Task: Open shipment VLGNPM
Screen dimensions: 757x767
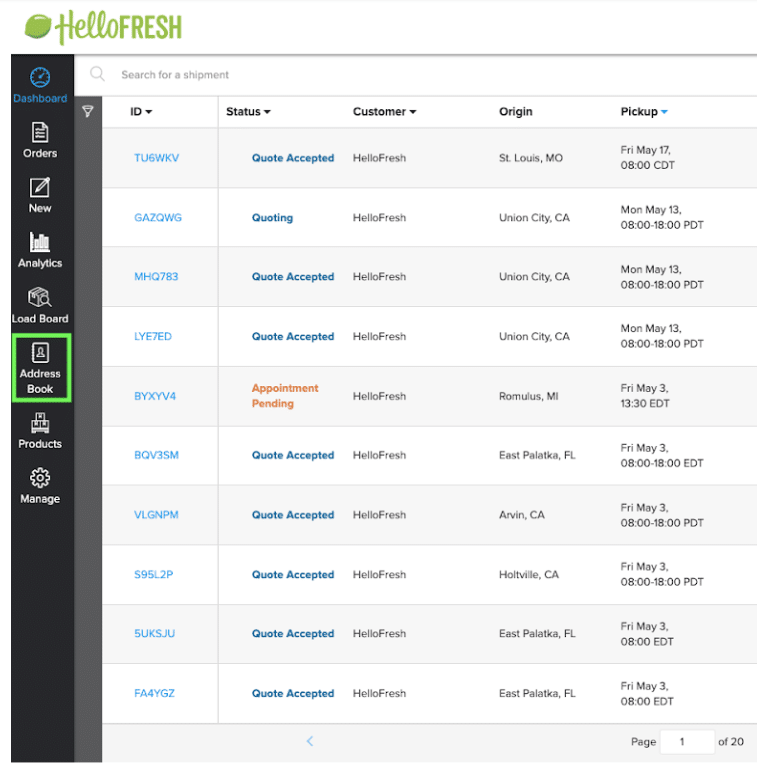Action: pos(156,515)
